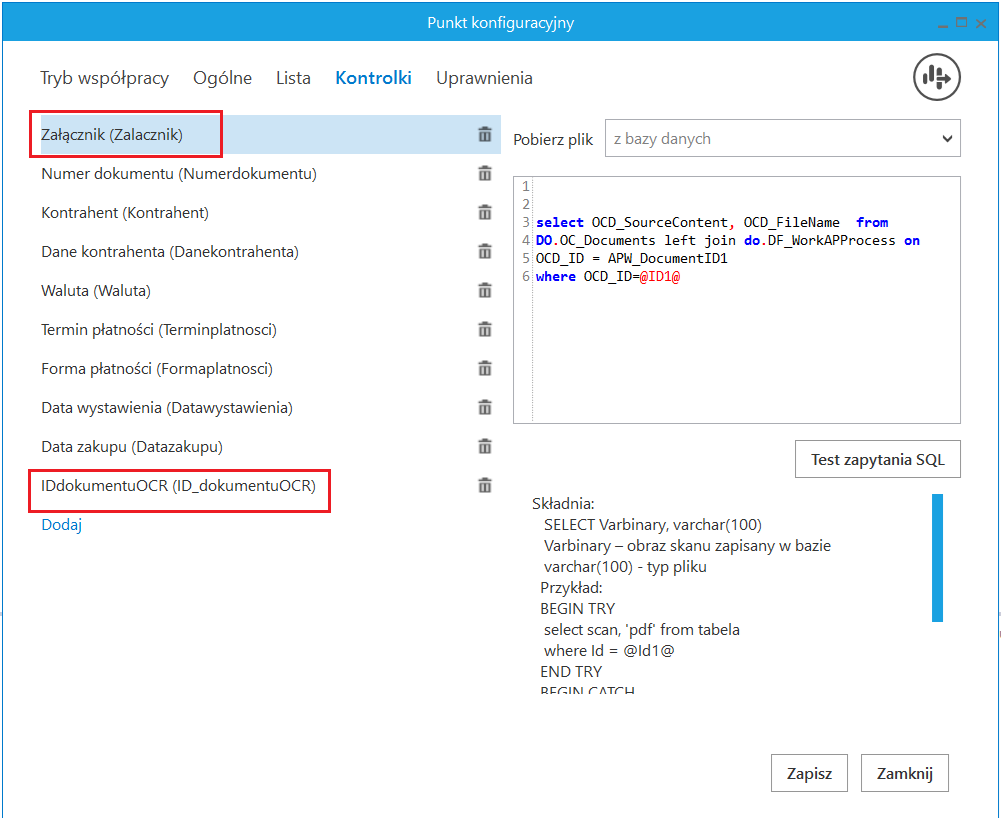Open the Uprawnienia tab

click(484, 78)
